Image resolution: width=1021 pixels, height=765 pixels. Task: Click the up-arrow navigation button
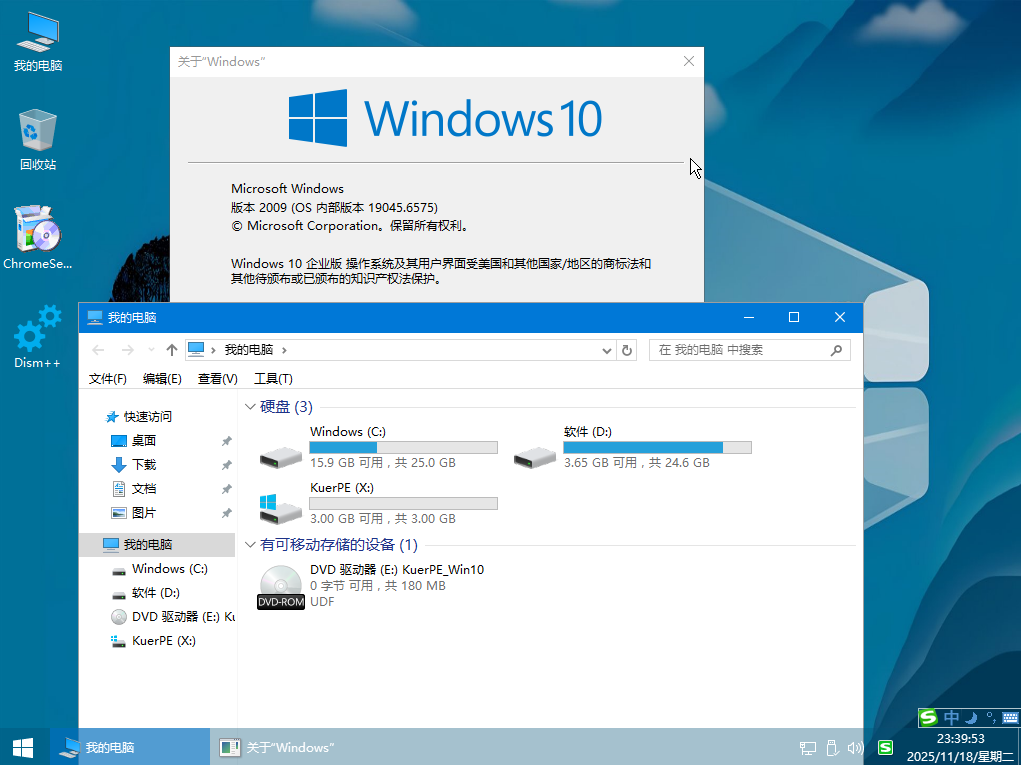click(172, 350)
